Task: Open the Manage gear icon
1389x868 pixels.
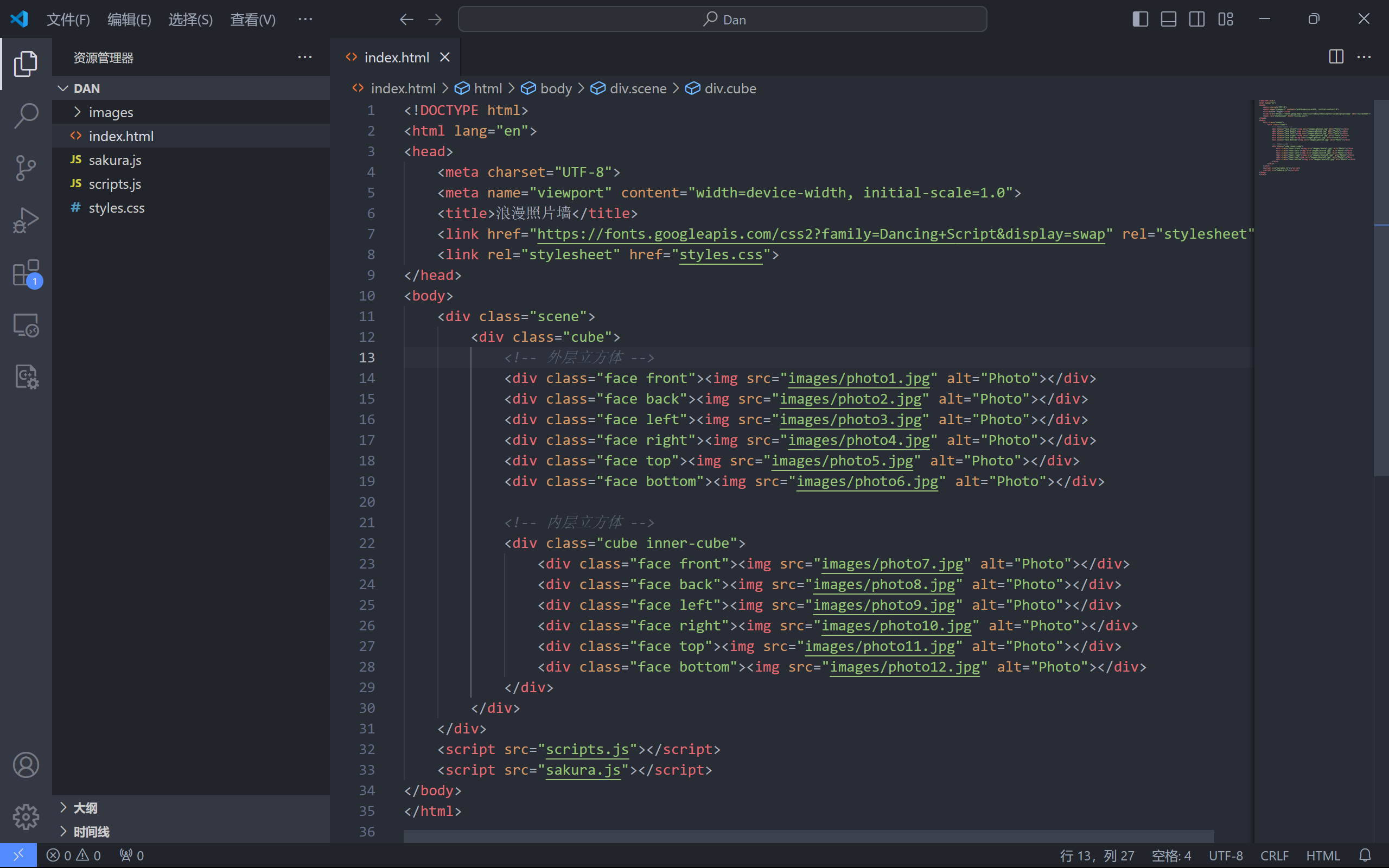Action: click(x=26, y=816)
